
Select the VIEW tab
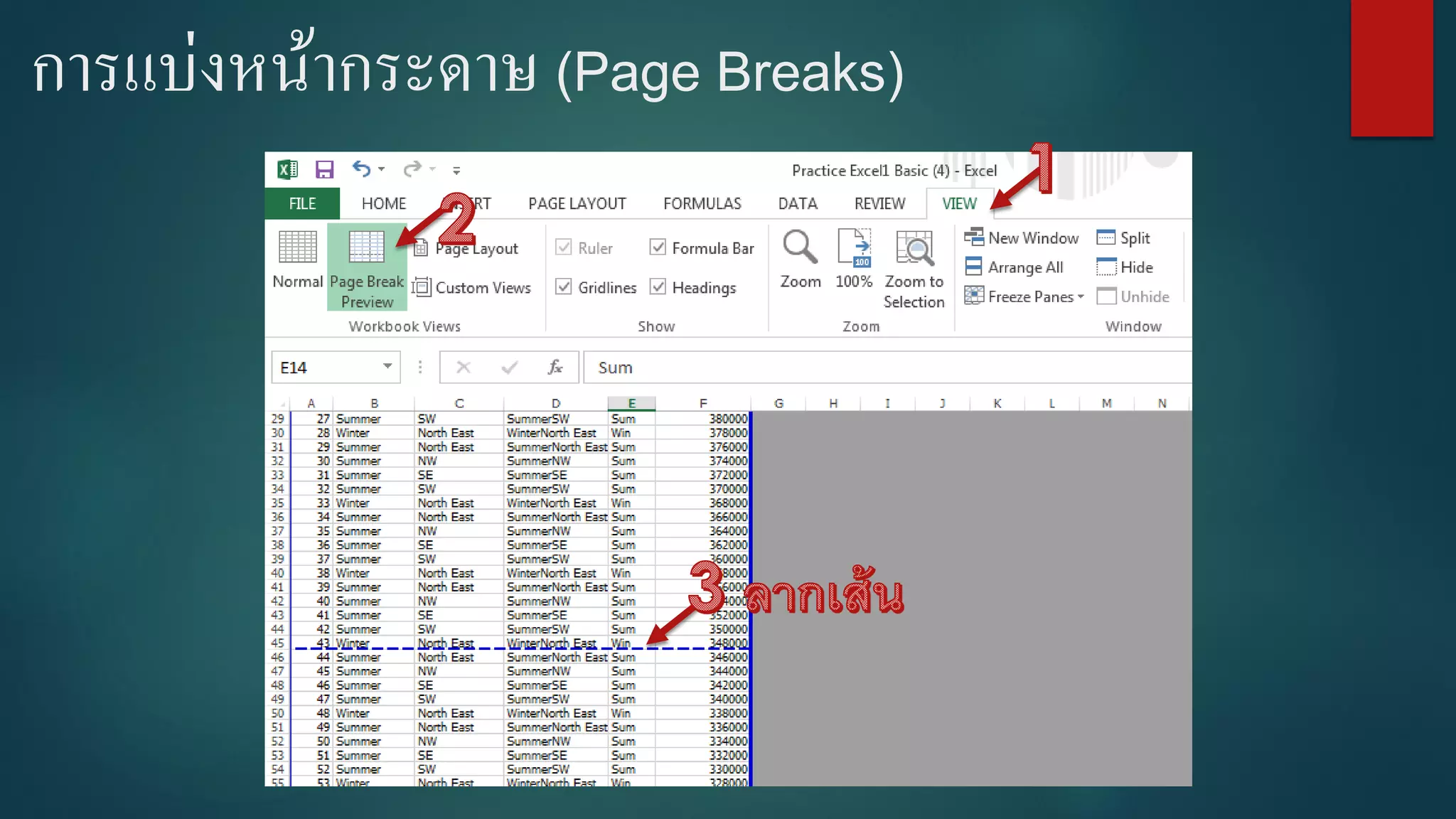coord(959,203)
